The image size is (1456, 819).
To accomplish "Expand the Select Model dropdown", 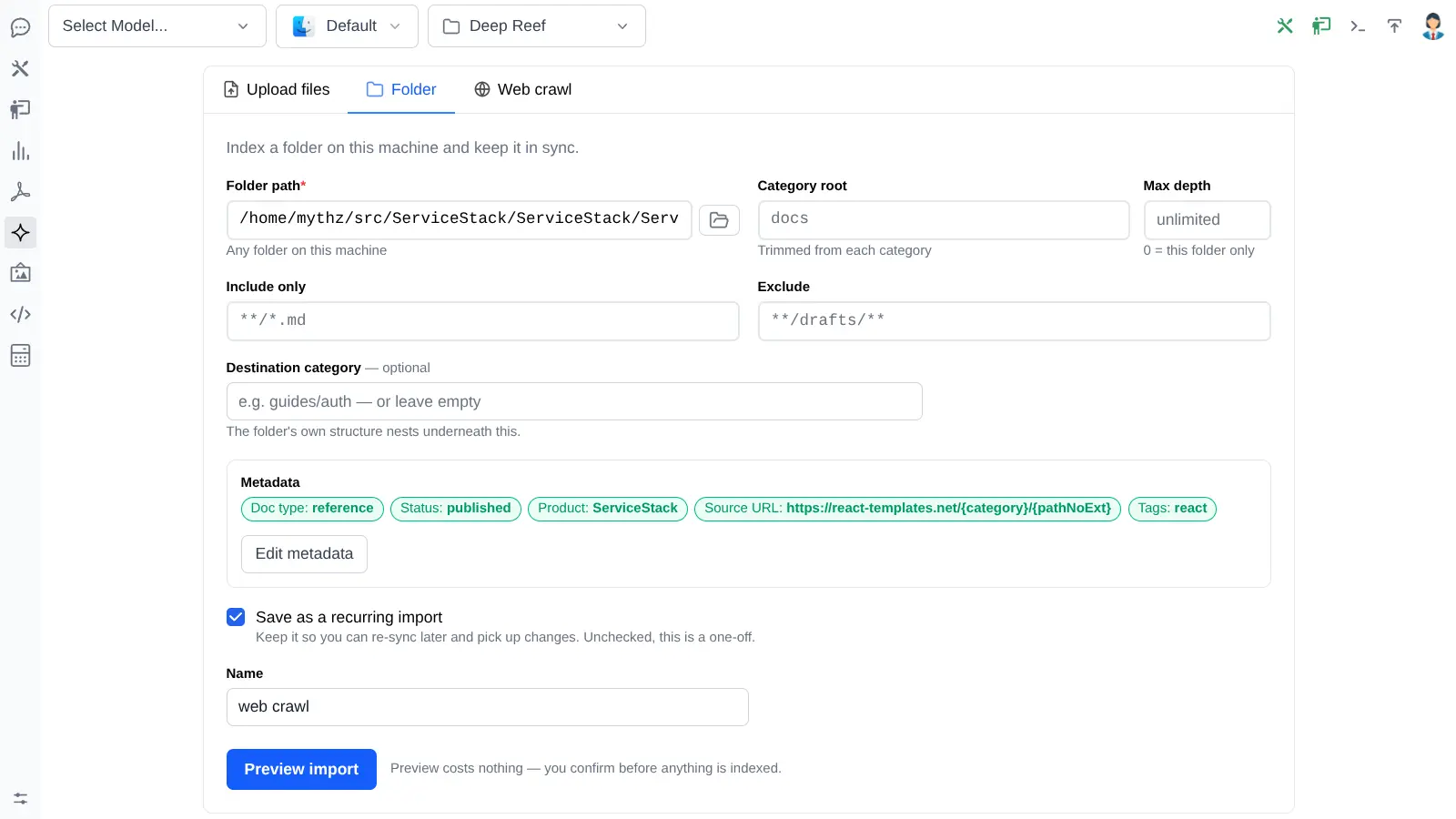I will [157, 26].
